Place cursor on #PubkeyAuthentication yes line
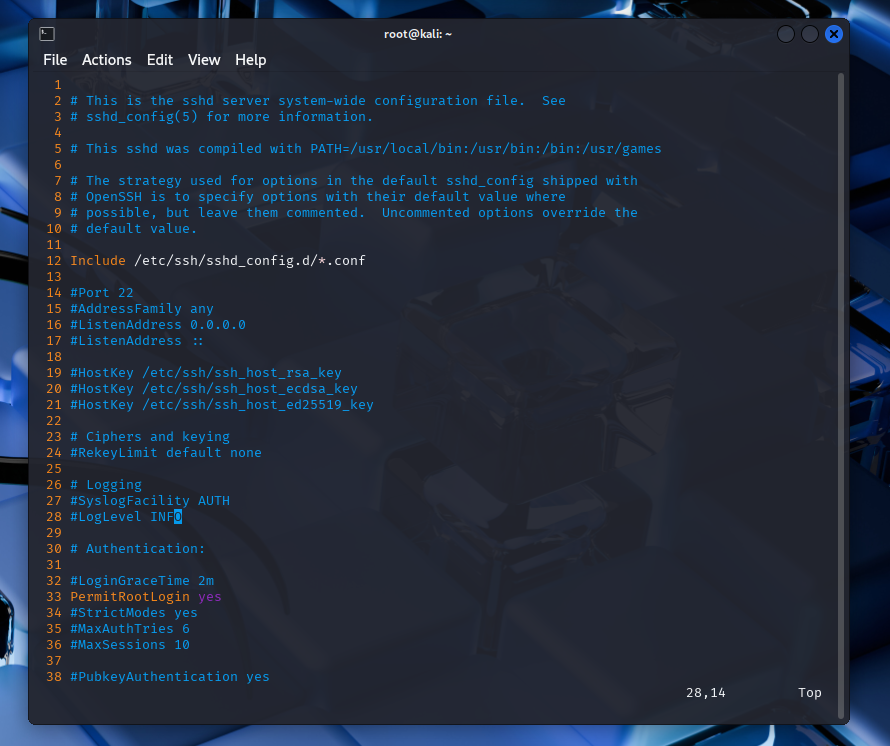 pos(169,677)
